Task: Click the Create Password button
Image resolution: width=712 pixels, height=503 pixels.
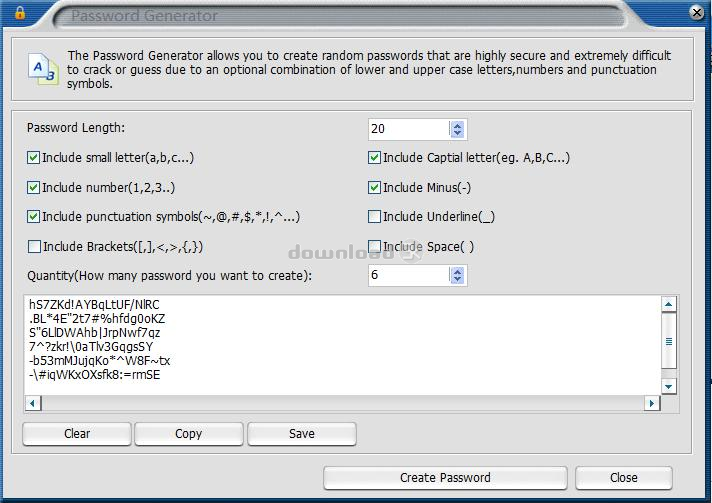Action: click(445, 478)
